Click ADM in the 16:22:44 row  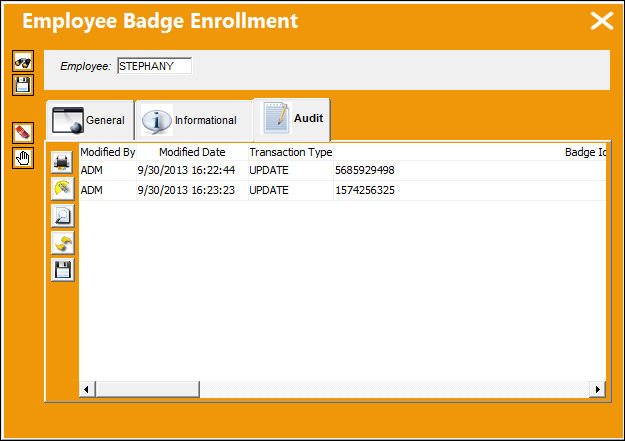pyautogui.click(x=92, y=170)
